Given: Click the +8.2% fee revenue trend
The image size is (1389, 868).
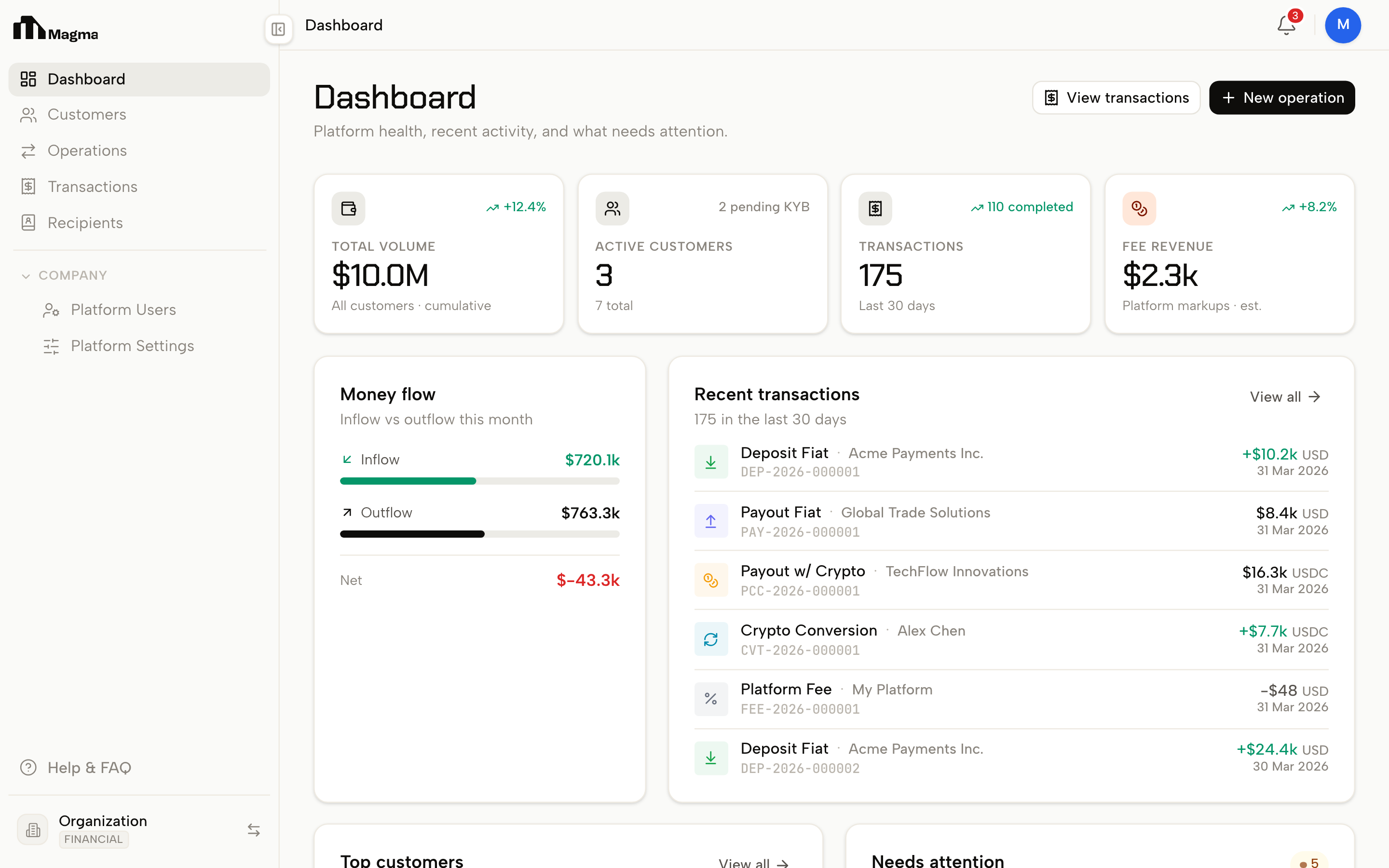Looking at the screenshot, I should click(x=1309, y=207).
